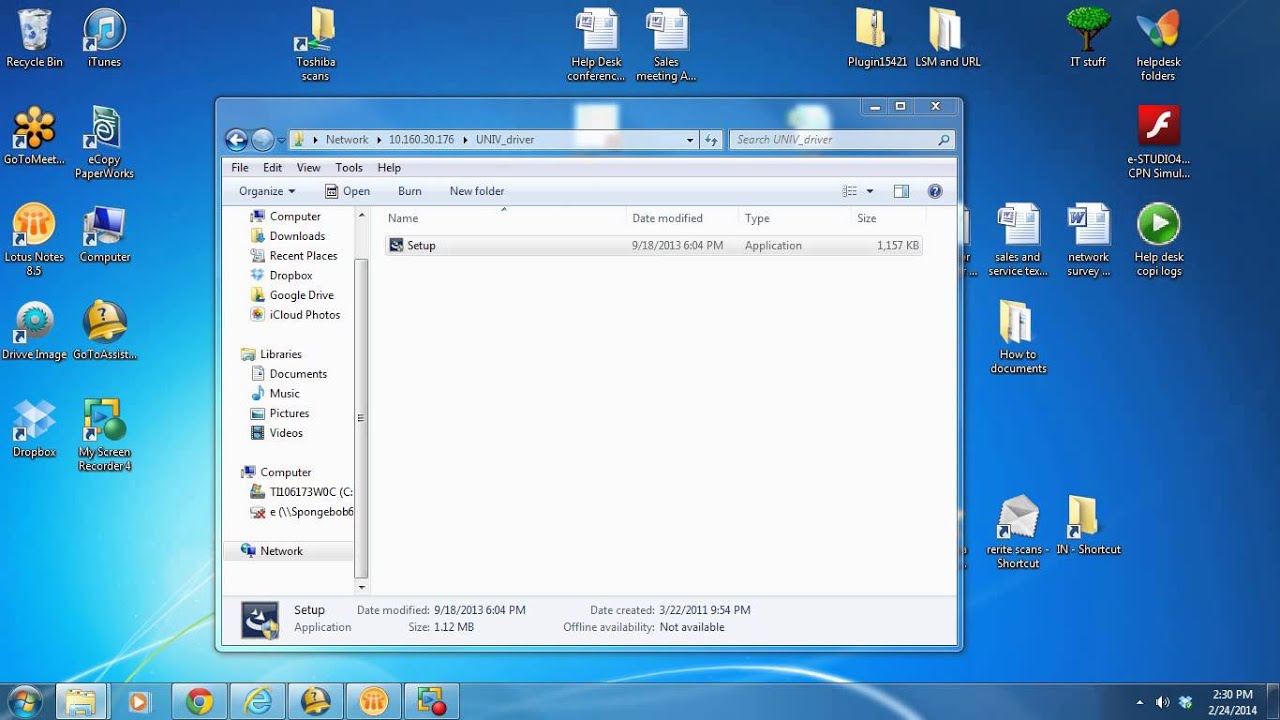1280x720 pixels.
Task: Click the 10.160.30.176 breadcrumb segment
Action: coord(421,140)
